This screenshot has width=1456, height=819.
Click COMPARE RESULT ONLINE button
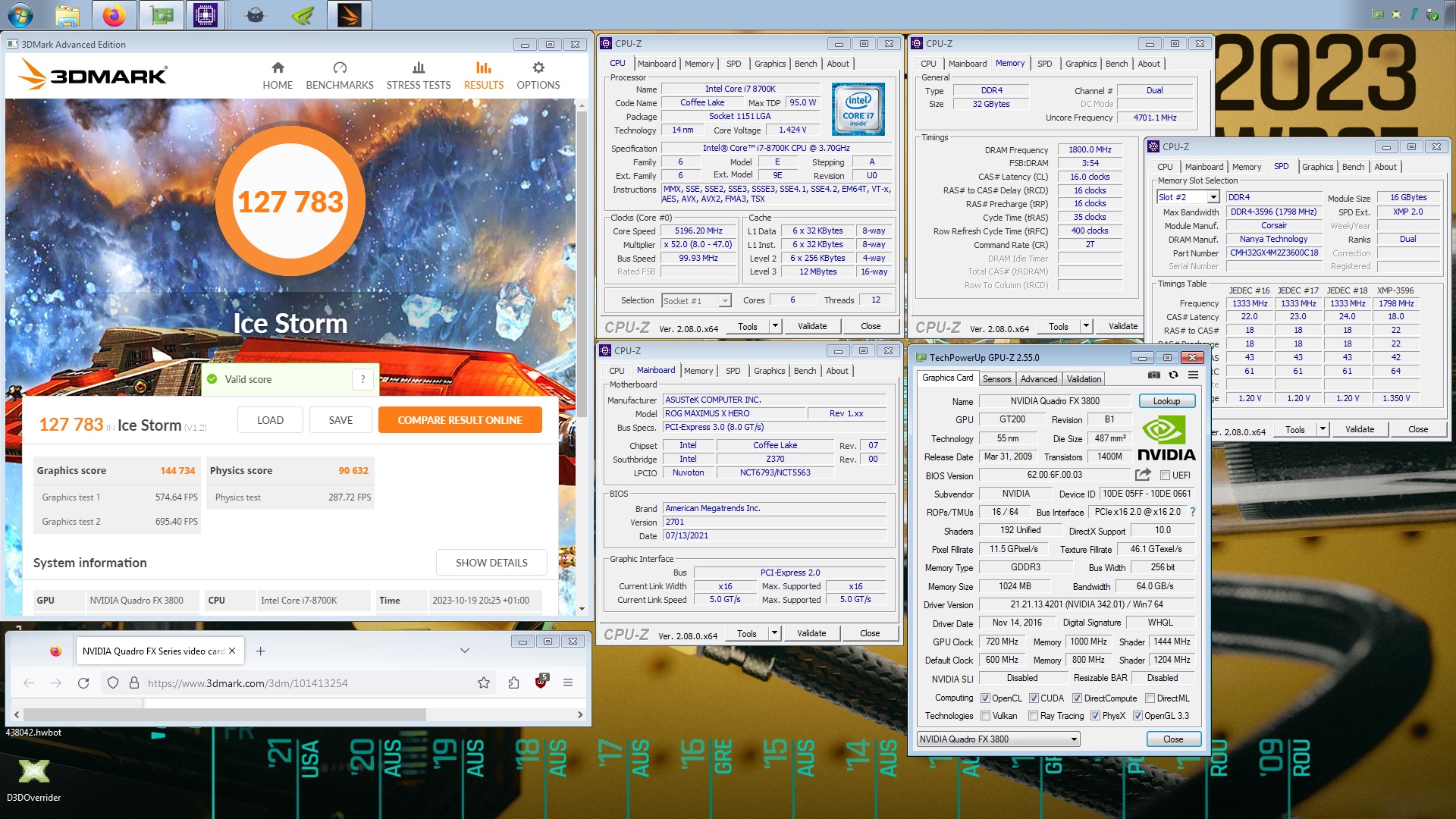[x=460, y=420]
